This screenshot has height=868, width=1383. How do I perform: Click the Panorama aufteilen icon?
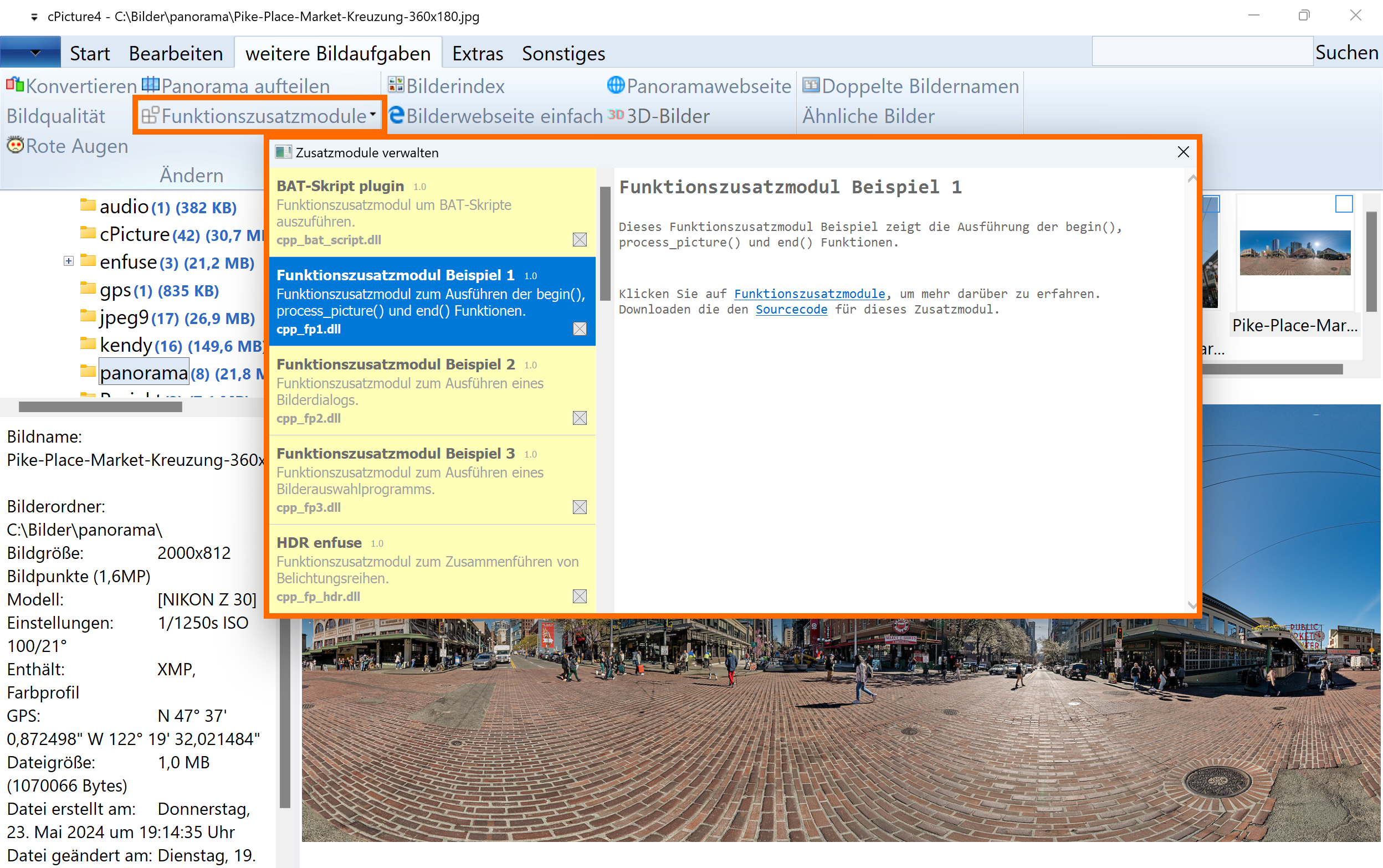[x=150, y=85]
